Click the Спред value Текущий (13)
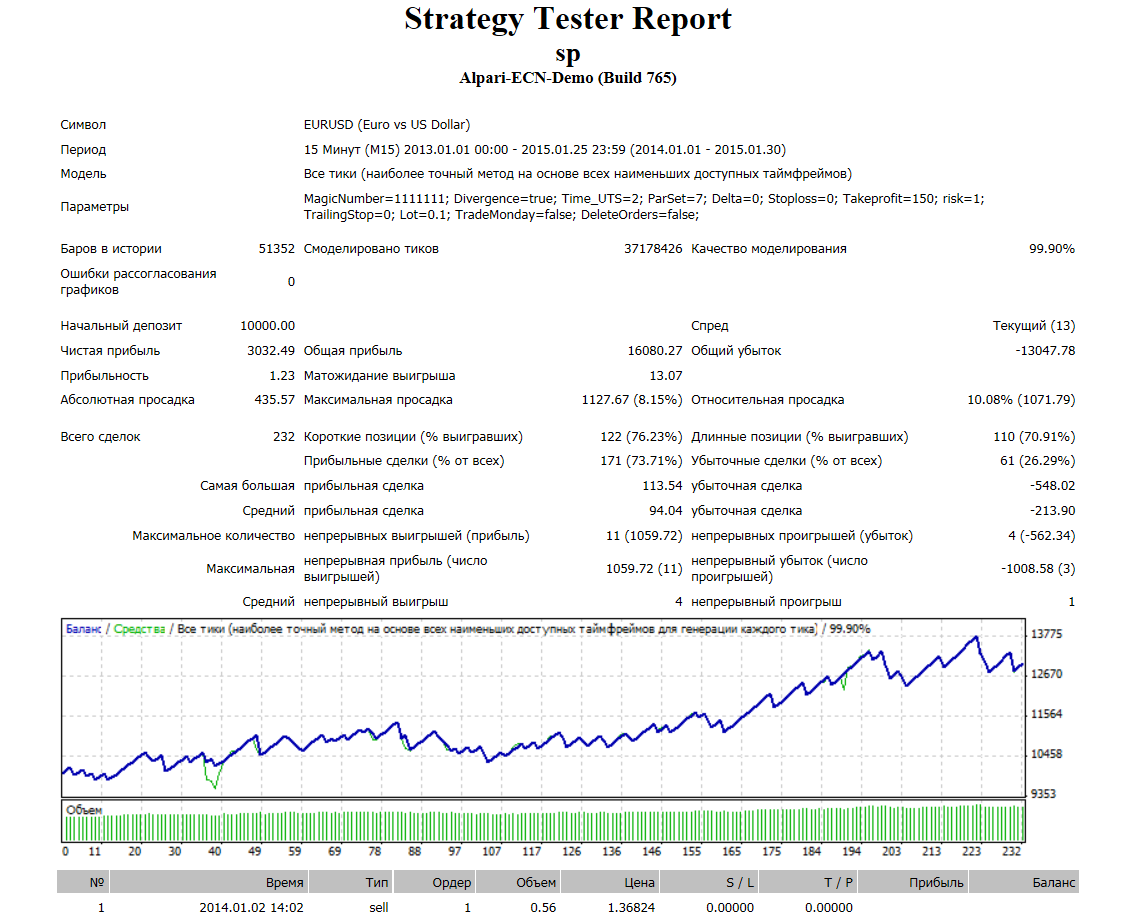Viewport: 1123px width, 919px height. 1033,326
